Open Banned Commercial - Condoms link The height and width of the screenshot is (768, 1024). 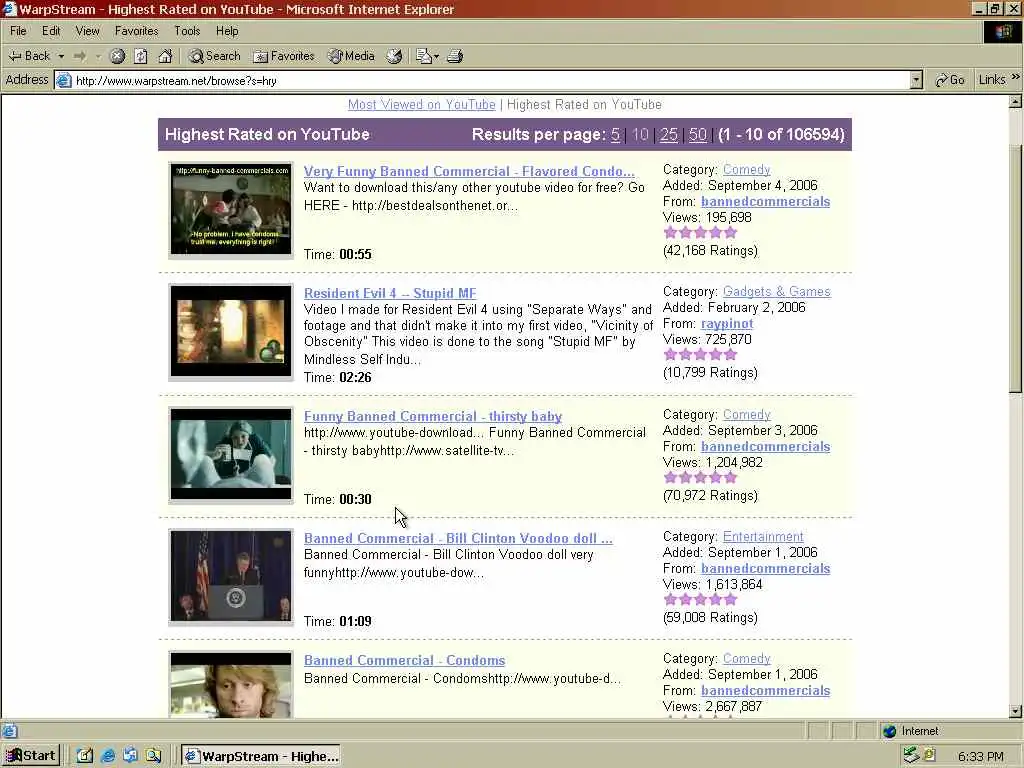point(404,660)
